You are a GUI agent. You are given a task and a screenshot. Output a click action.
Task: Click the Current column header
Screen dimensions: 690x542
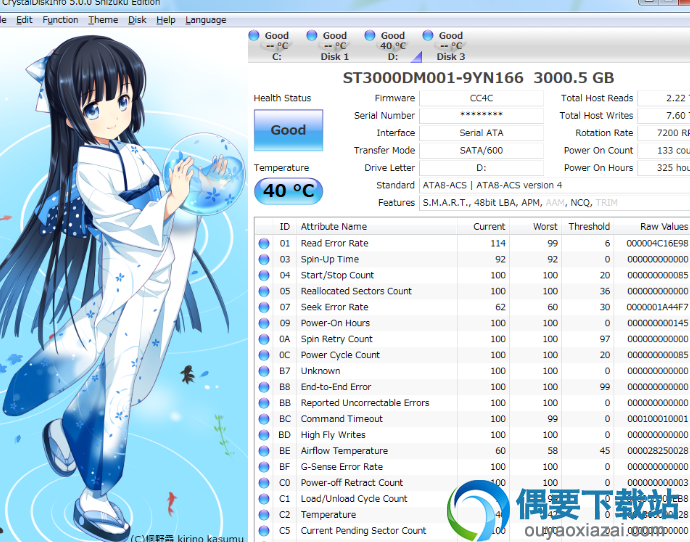[484, 227]
